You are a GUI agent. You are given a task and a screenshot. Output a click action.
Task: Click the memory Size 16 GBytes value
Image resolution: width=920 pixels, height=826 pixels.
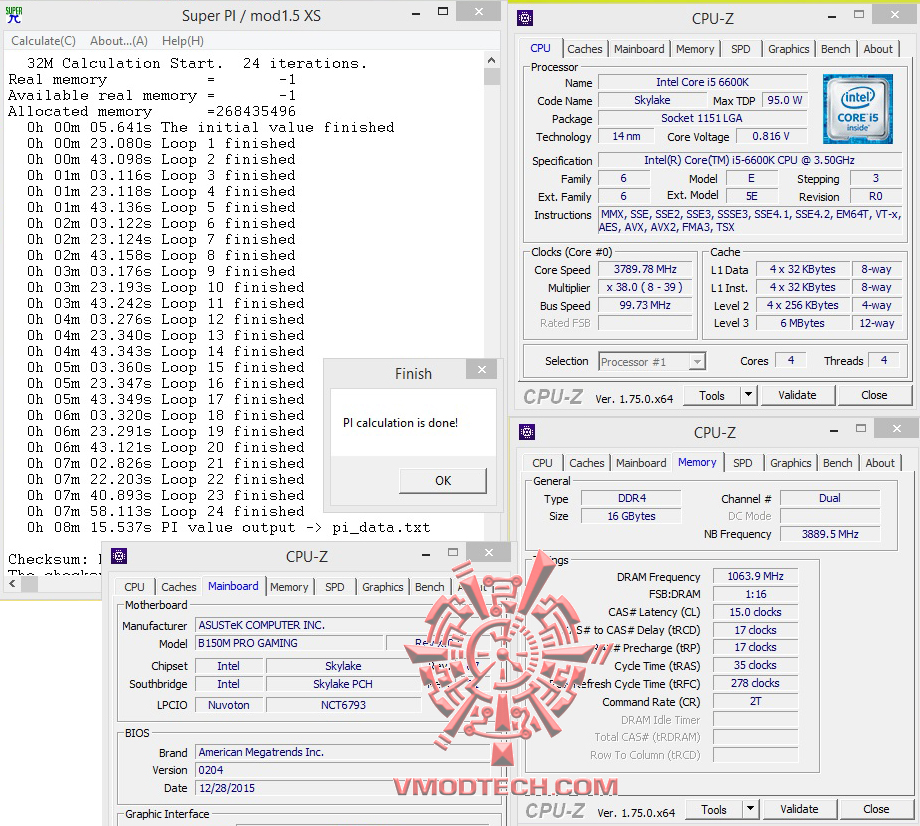coord(631,516)
